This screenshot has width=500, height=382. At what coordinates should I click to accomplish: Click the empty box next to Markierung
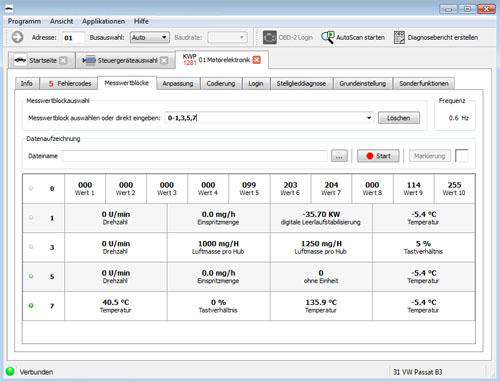pyautogui.click(x=462, y=156)
